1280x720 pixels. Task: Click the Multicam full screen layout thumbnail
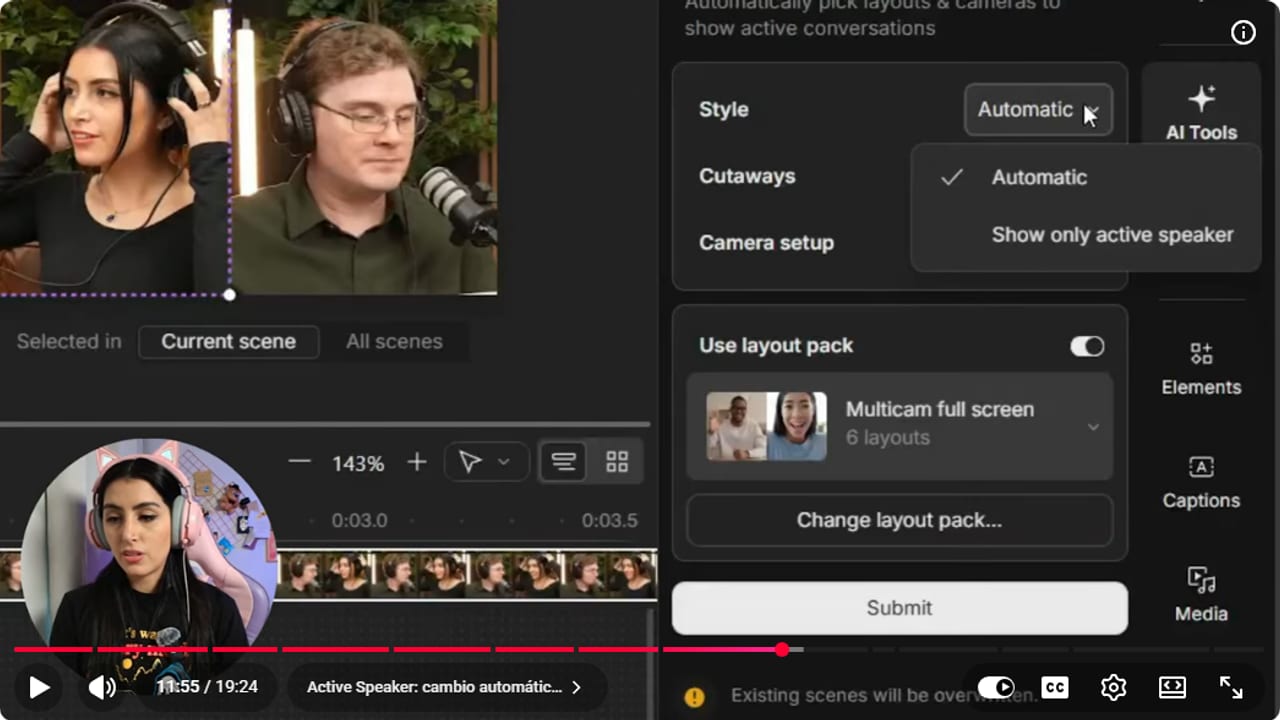pos(766,426)
